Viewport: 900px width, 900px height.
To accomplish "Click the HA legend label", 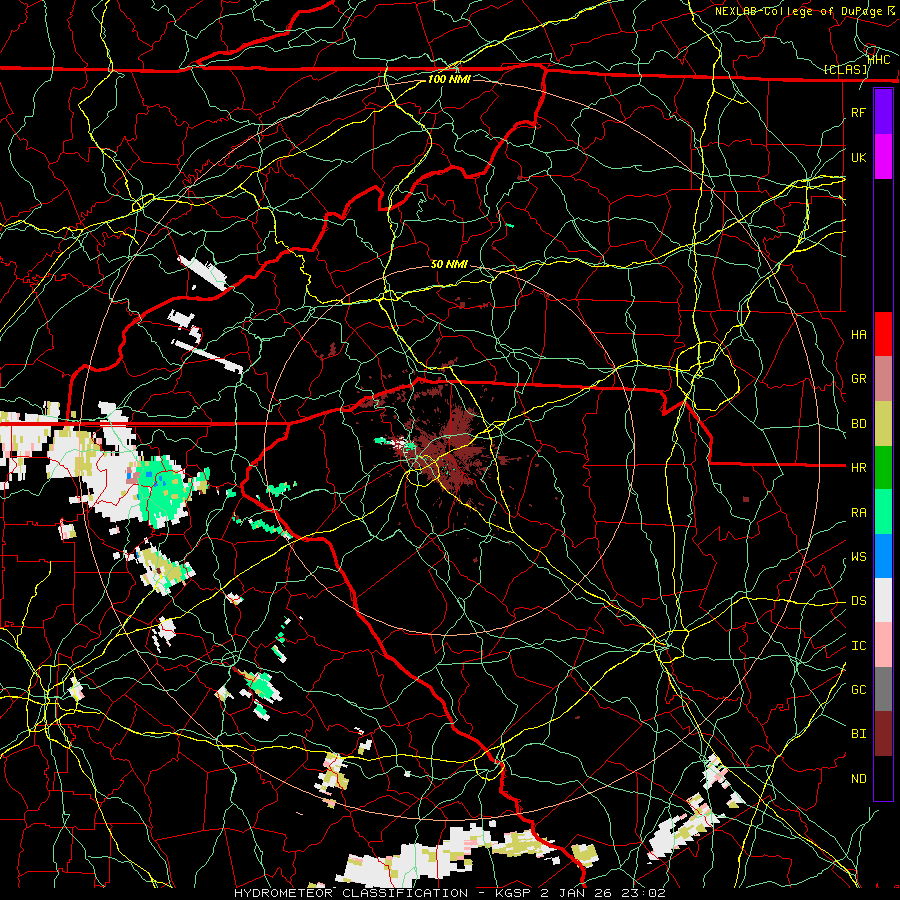I will pyautogui.click(x=859, y=334).
